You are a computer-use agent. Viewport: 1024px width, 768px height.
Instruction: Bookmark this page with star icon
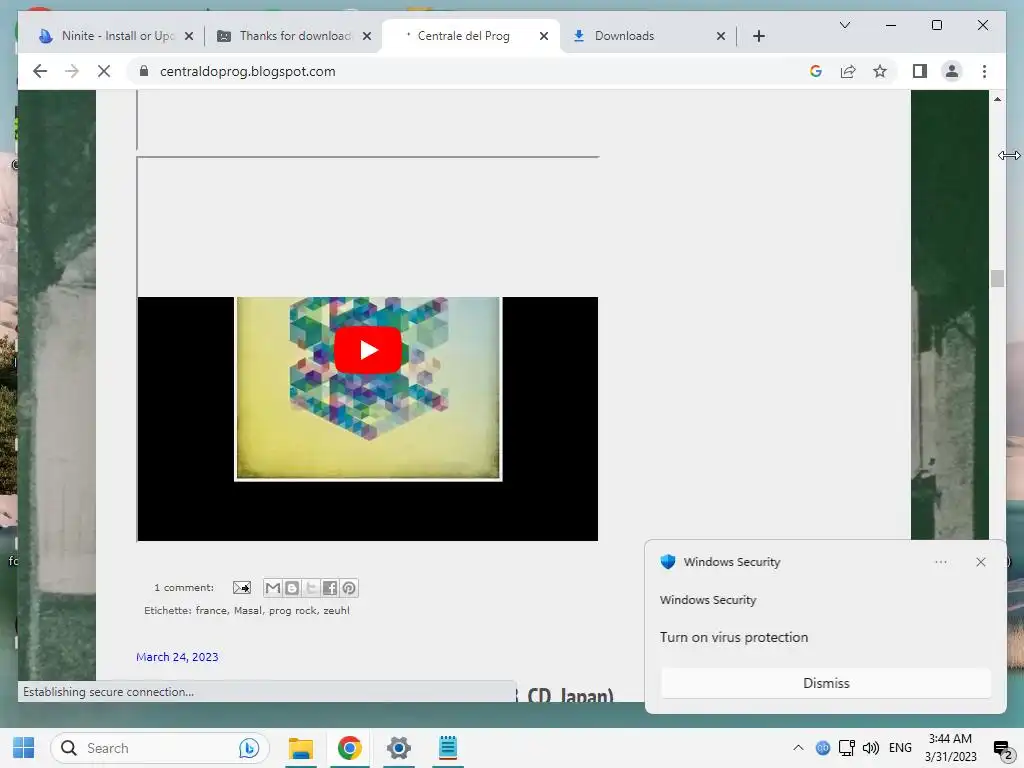coord(880,71)
